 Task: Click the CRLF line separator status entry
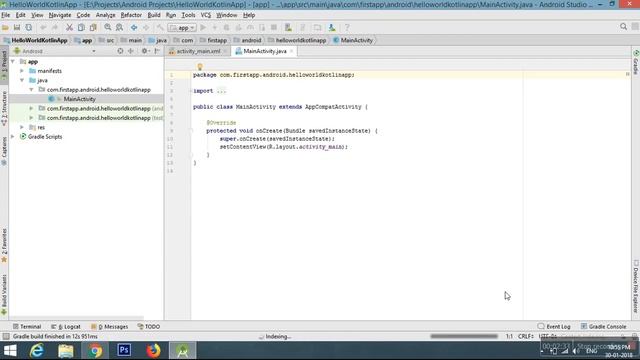click(x=526, y=336)
